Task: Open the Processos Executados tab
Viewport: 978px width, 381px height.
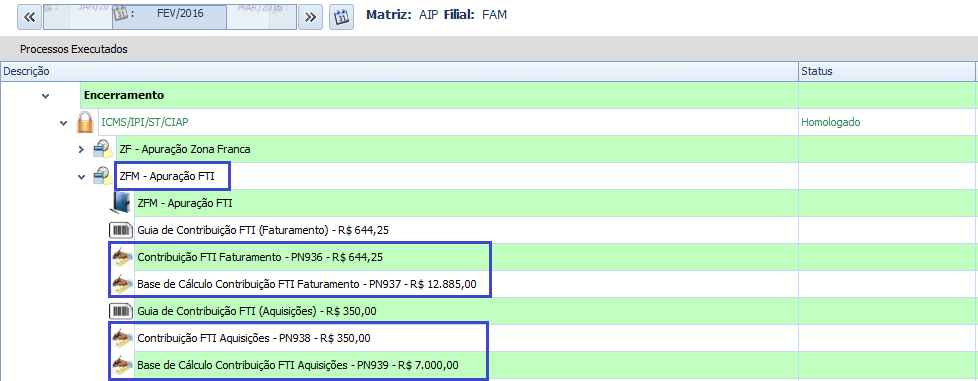Action: coord(74,49)
